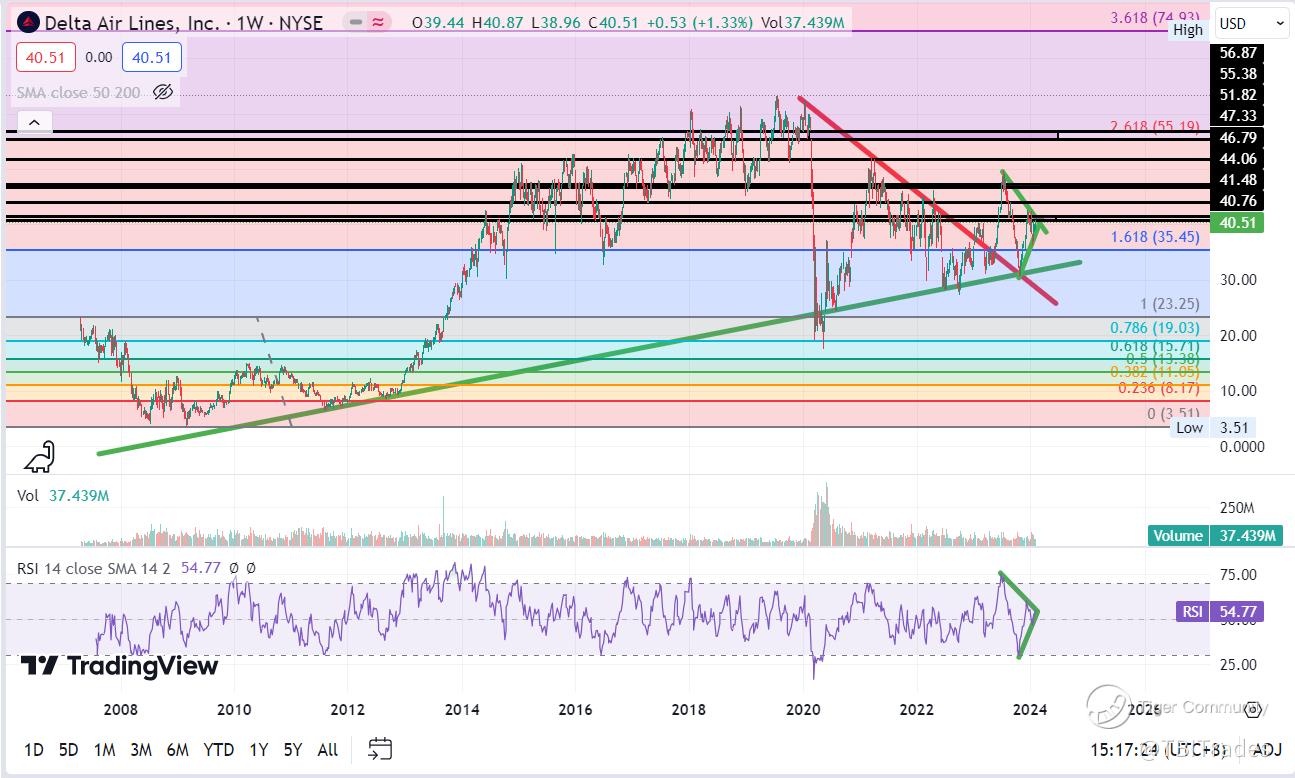
Task: Click the 41.48 price axis label
Action: point(1237,180)
